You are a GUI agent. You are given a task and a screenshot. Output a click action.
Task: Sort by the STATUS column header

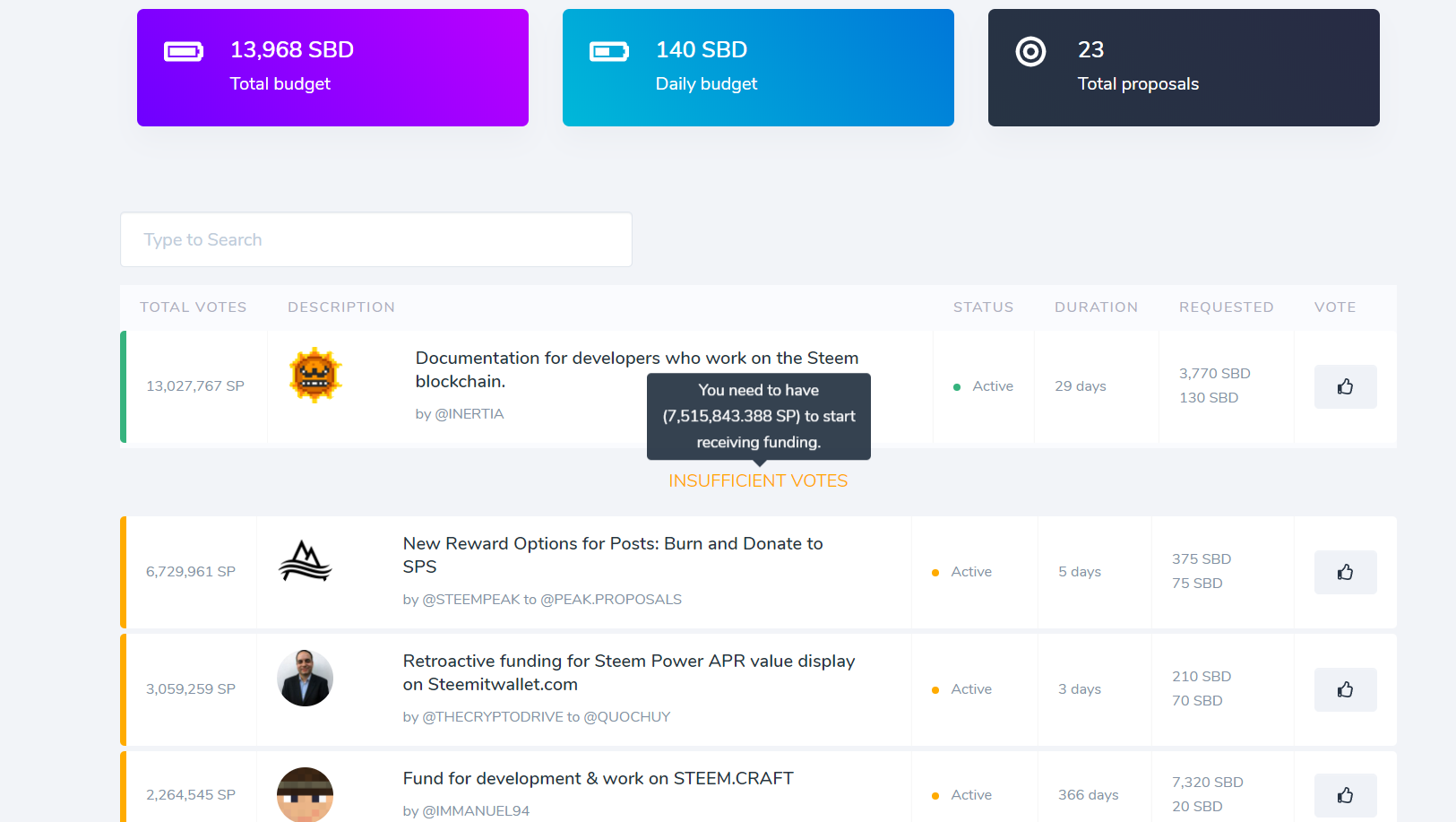tap(984, 307)
